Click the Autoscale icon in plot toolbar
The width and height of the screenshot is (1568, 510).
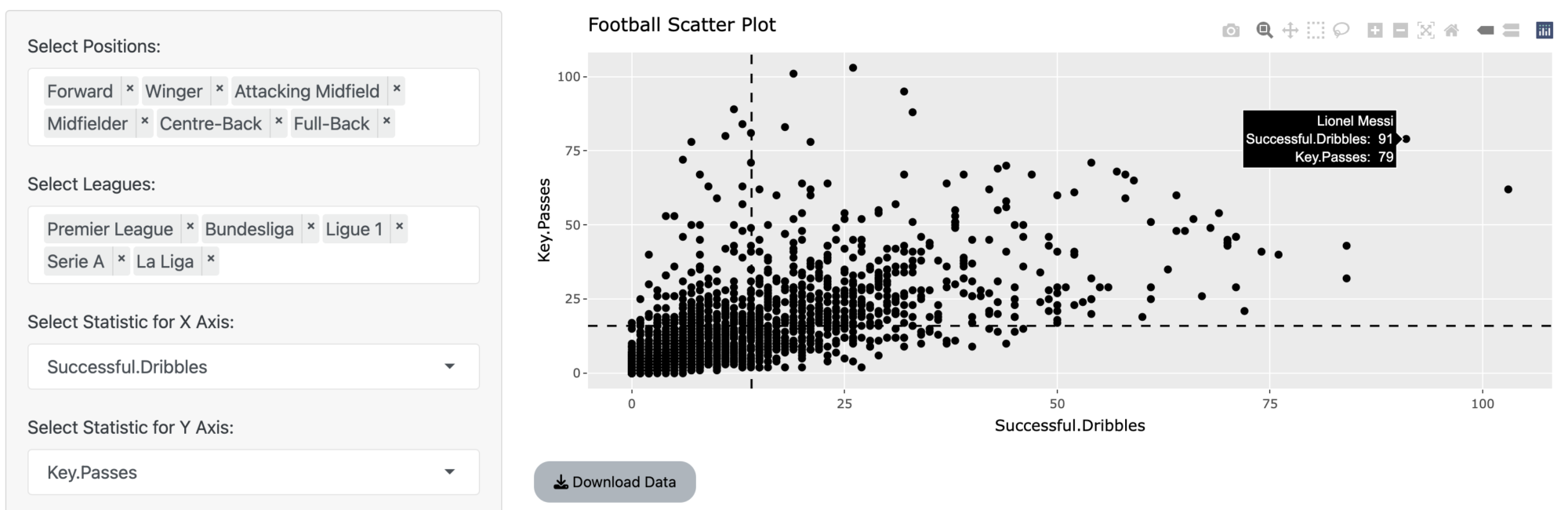1426,31
